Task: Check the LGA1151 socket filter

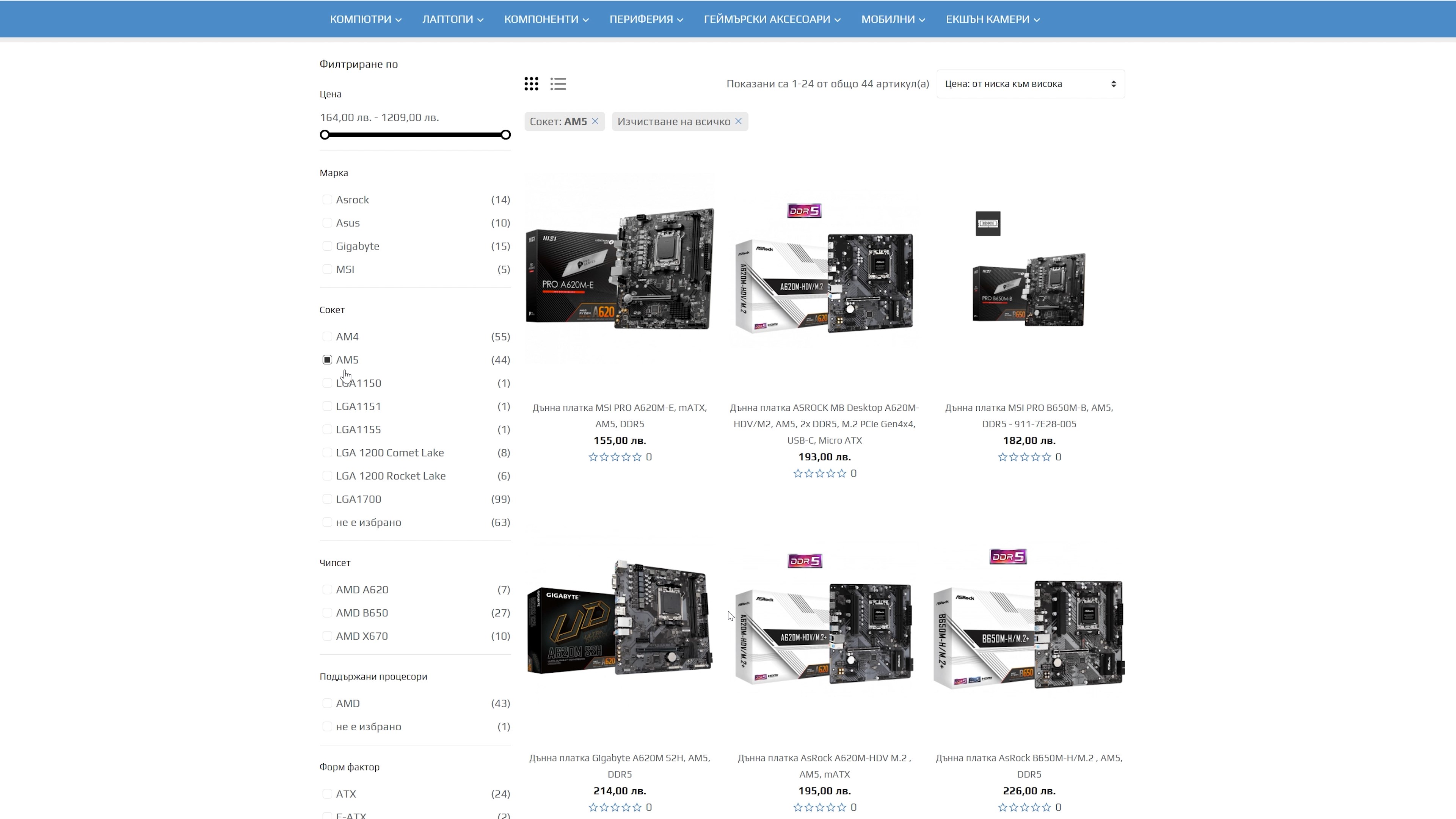Action: (x=327, y=406)
